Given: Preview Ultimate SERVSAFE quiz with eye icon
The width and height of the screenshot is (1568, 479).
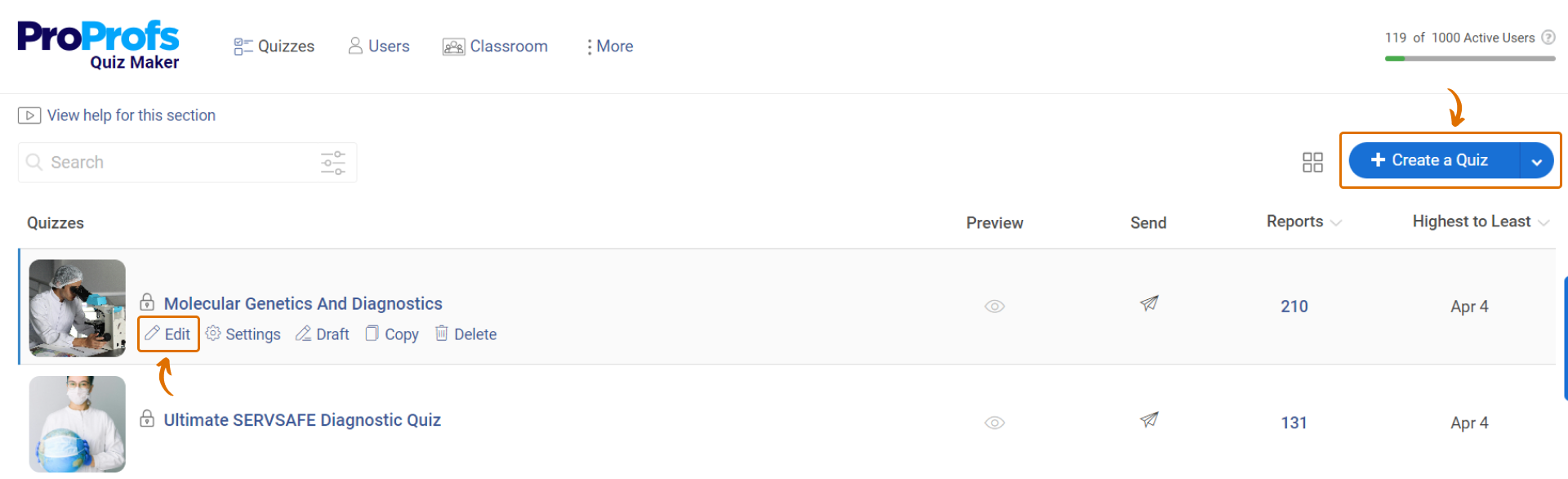Looking at the screenshot, I should 994,423.
